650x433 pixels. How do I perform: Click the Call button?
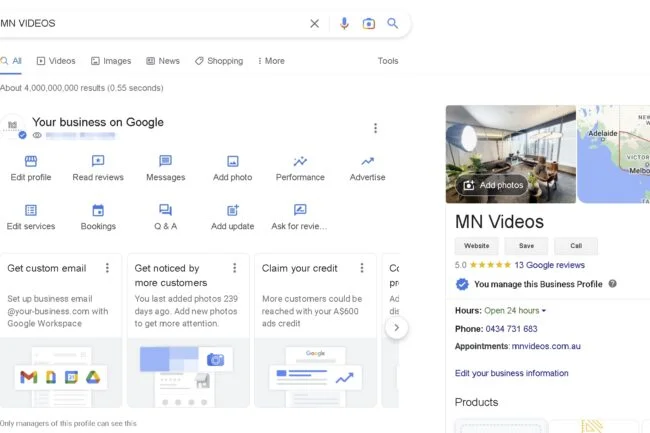pyautogui.click(x=576, y=246)
